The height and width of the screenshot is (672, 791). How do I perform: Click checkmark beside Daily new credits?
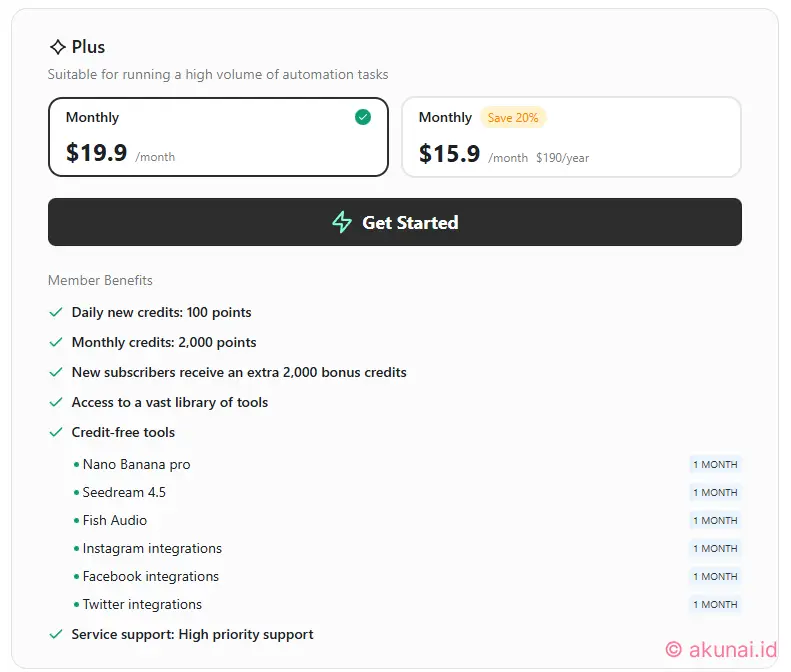56,312
